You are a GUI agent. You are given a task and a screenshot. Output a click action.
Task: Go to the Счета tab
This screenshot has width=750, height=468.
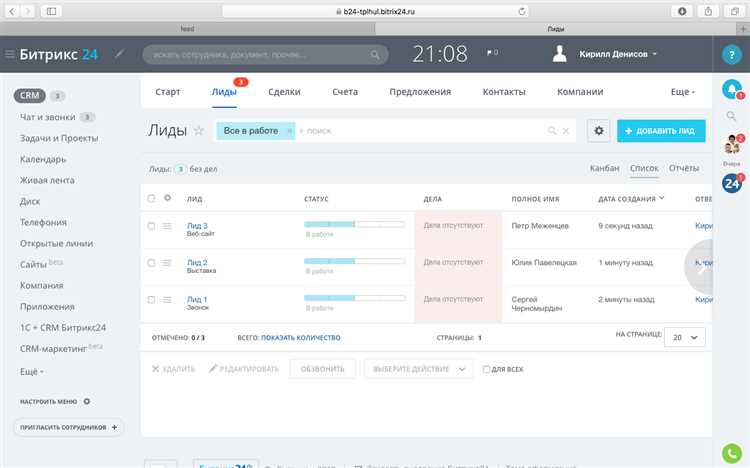pos(345,92)
